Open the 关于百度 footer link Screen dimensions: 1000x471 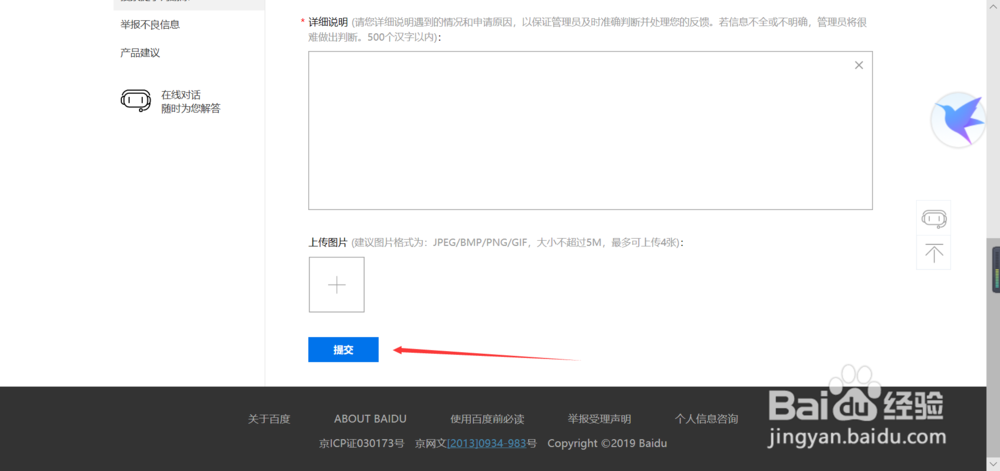269,419
